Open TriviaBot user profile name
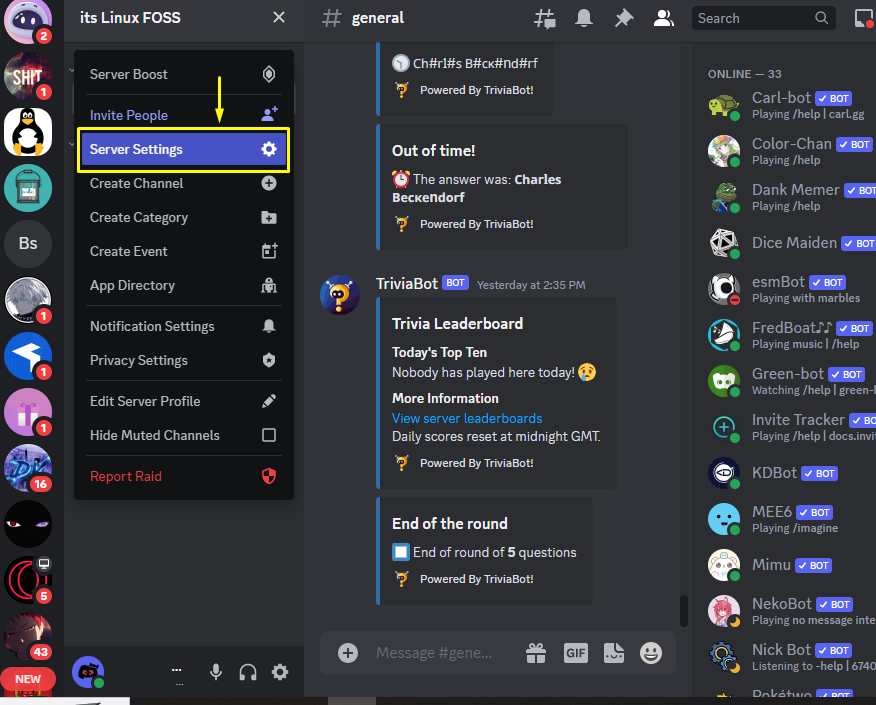The image size is (876, 705). pyautogui.click(x=407, y=284)
